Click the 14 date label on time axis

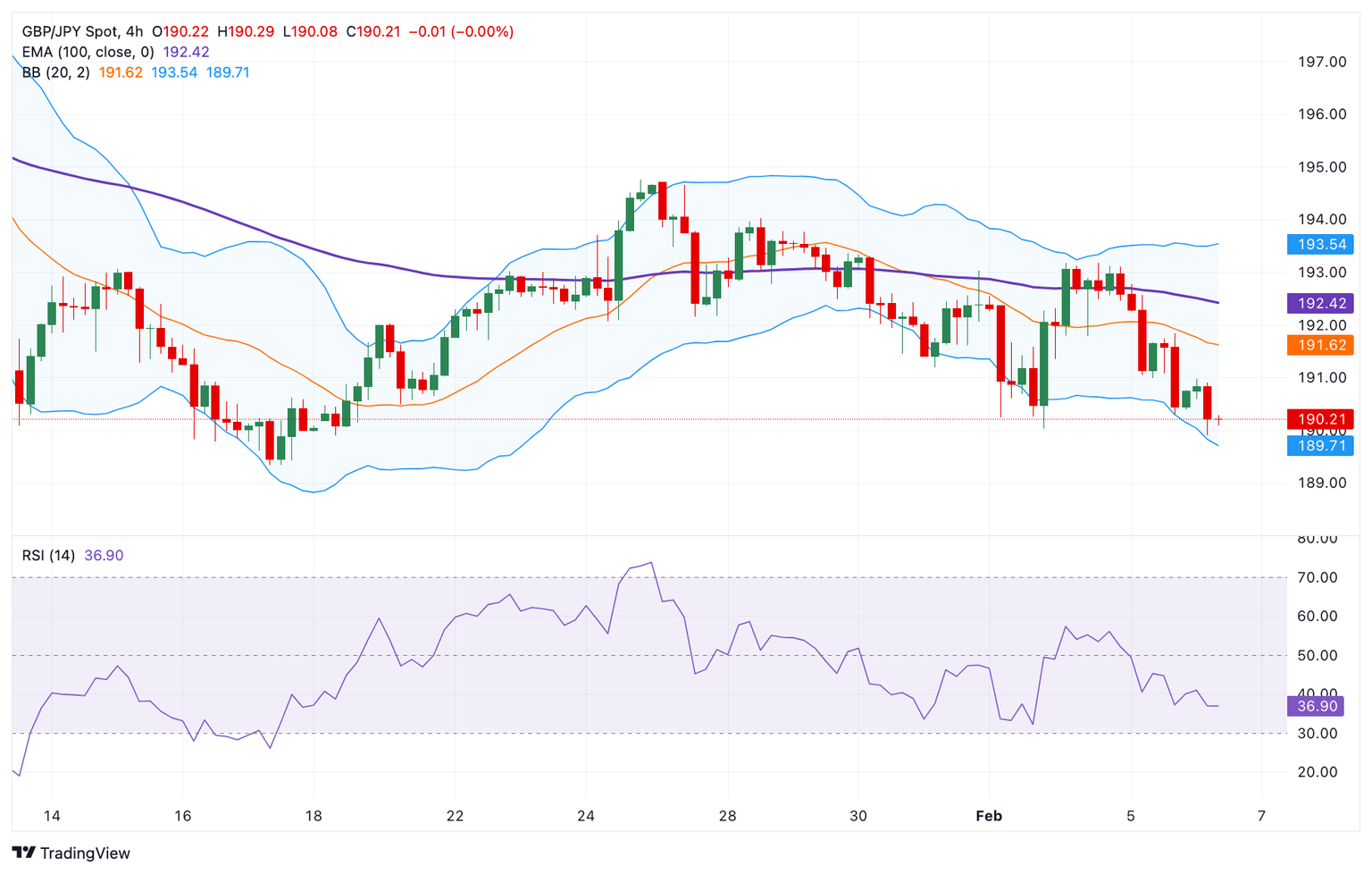tap(52, 816)
